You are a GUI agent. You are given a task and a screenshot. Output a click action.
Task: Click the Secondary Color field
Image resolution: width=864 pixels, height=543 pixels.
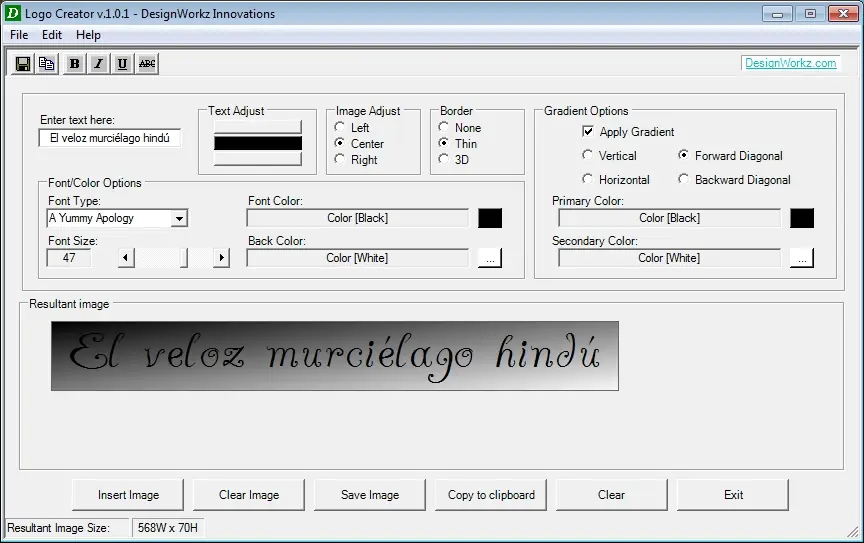pyautogui.click(x=669, y=258)
